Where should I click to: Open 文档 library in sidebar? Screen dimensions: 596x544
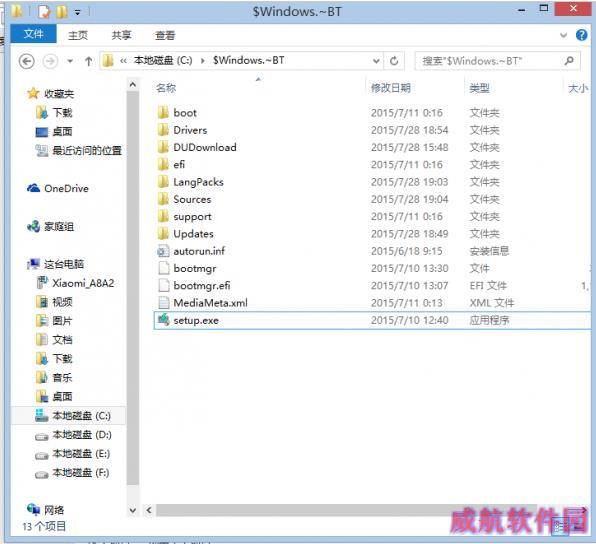[62, 339]
